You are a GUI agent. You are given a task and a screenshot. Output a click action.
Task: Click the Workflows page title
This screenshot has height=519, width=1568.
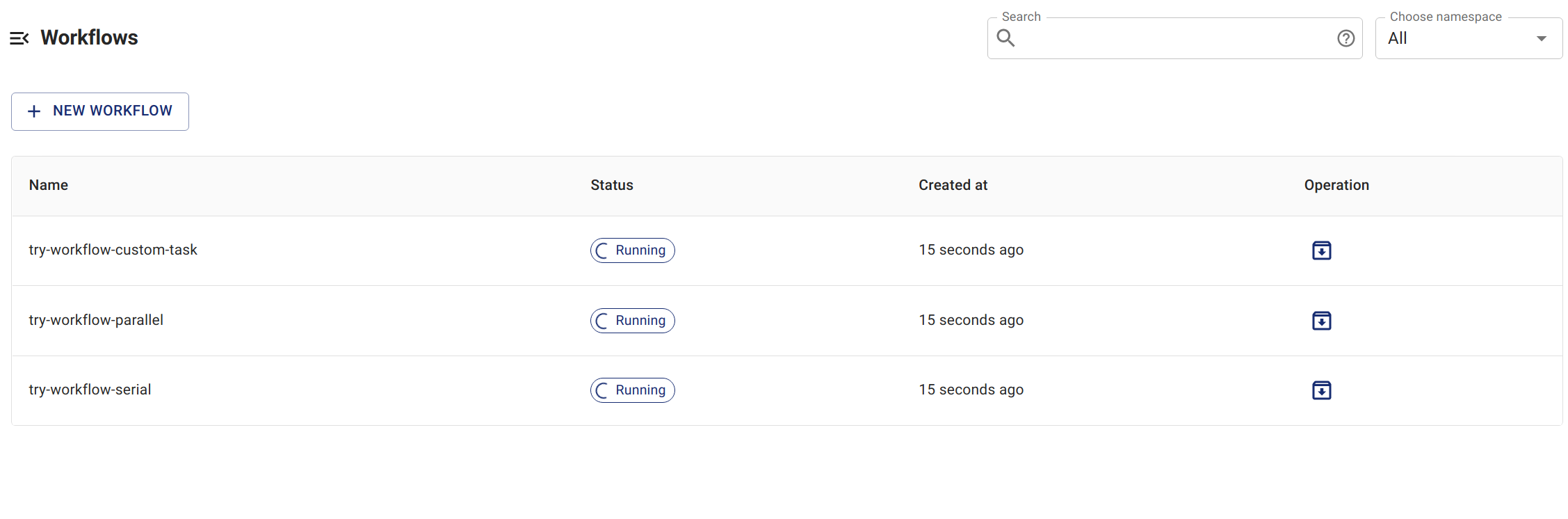[x=89, y=38]
